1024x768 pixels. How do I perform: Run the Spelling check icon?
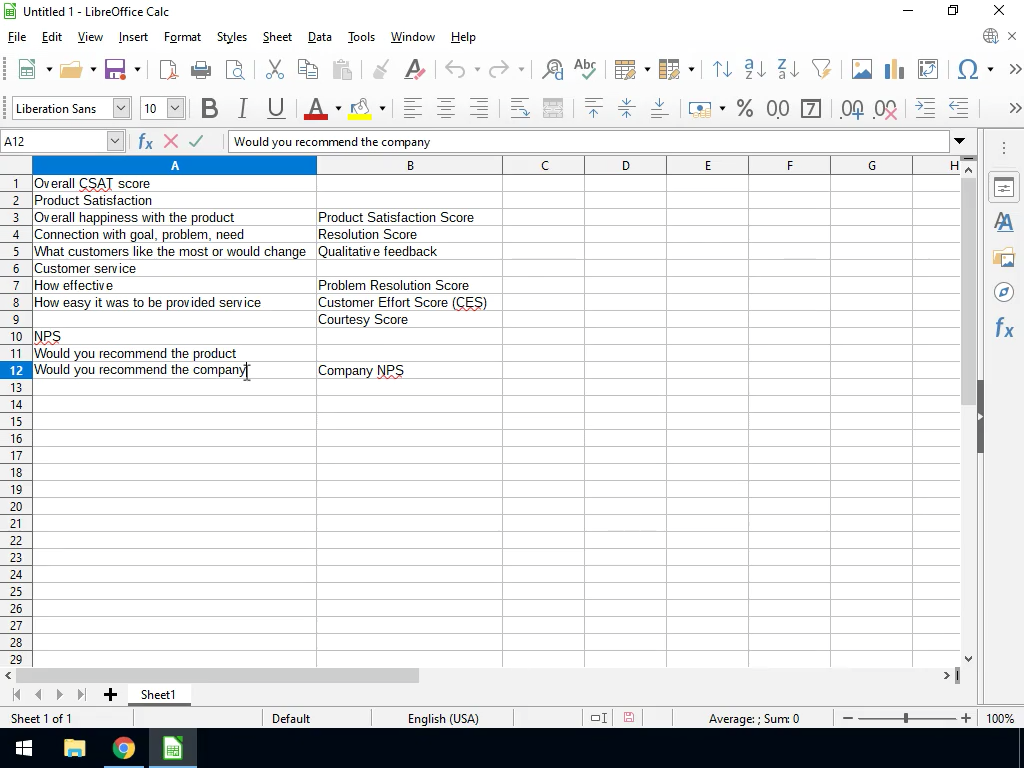pos(584,69)
